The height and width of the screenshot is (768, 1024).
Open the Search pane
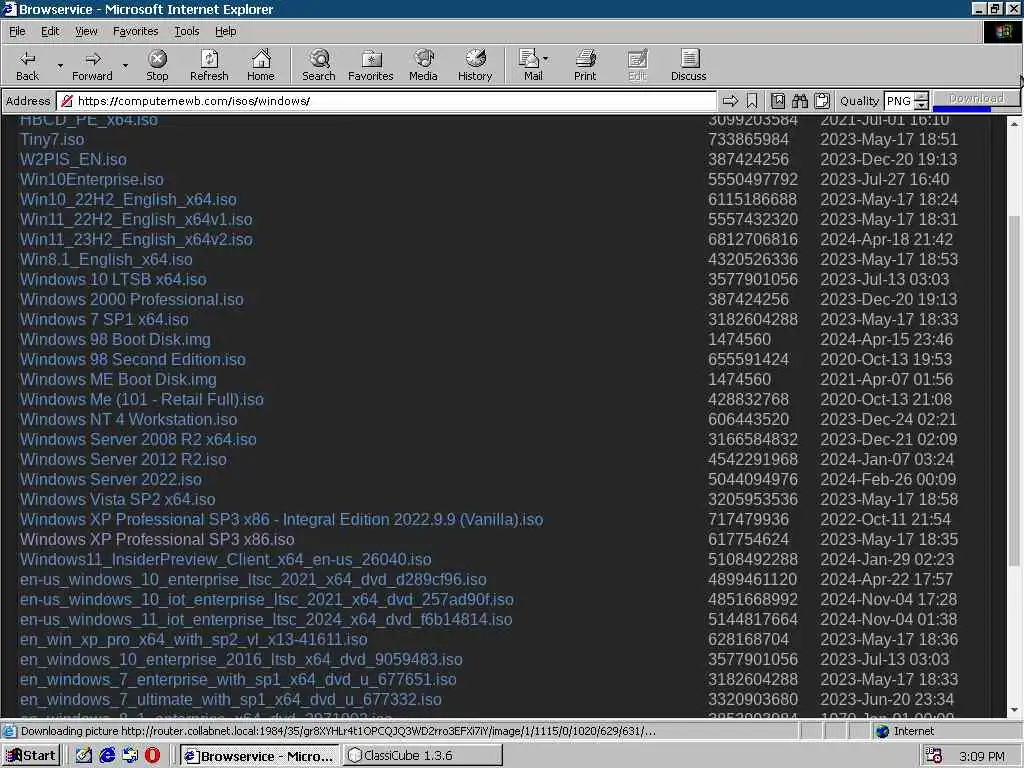pyautogui.click(x=319, y=65)
